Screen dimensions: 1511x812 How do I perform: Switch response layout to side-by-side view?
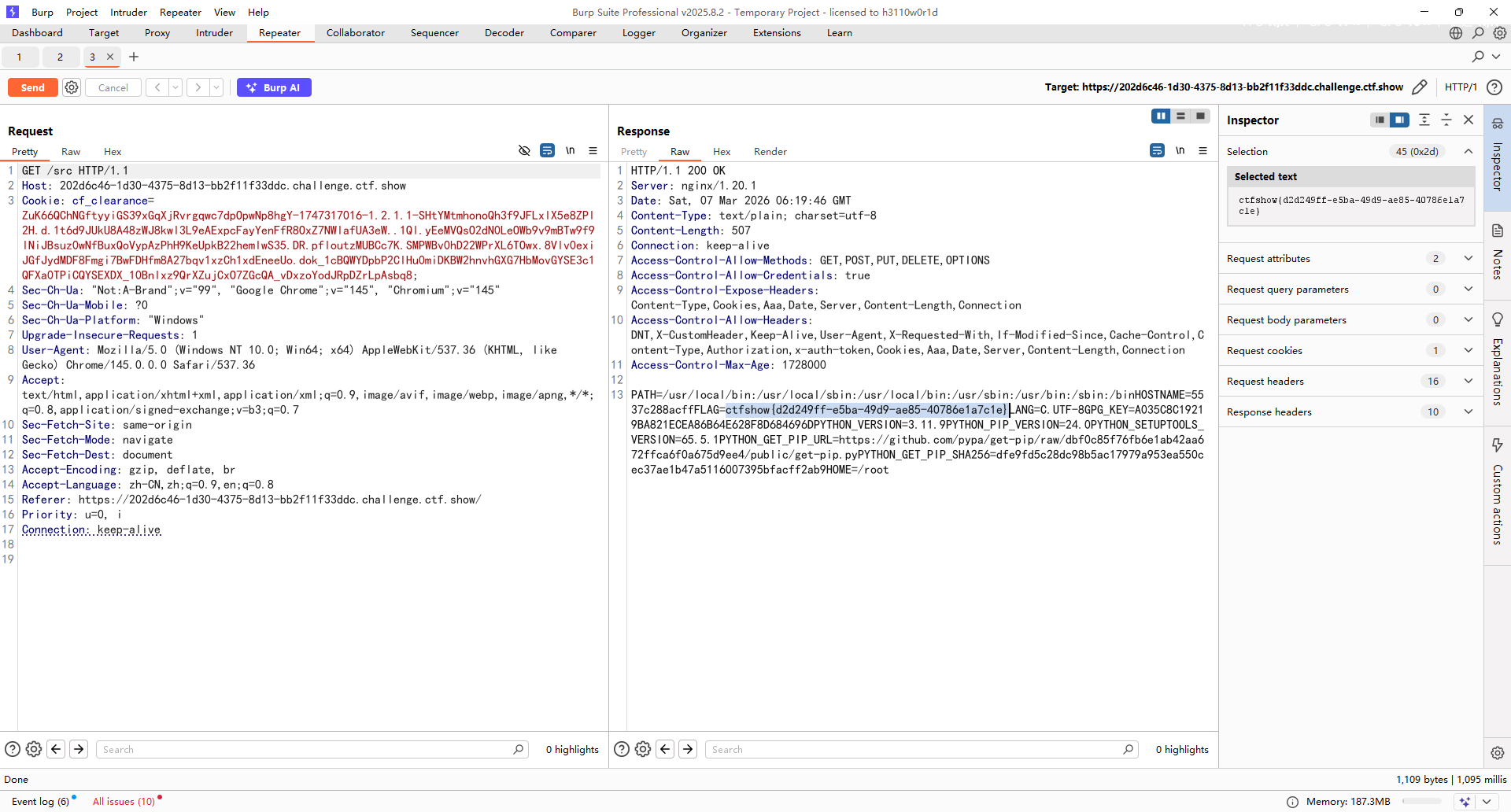click(x=1160, y=116)
